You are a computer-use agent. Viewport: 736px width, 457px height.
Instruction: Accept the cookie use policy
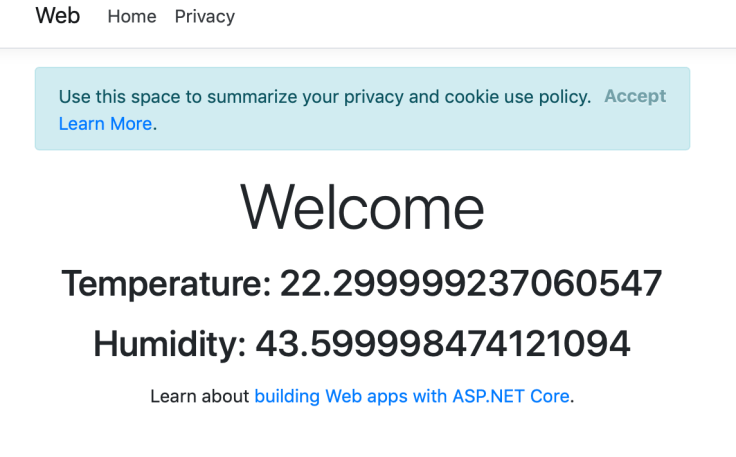point(634,96)
